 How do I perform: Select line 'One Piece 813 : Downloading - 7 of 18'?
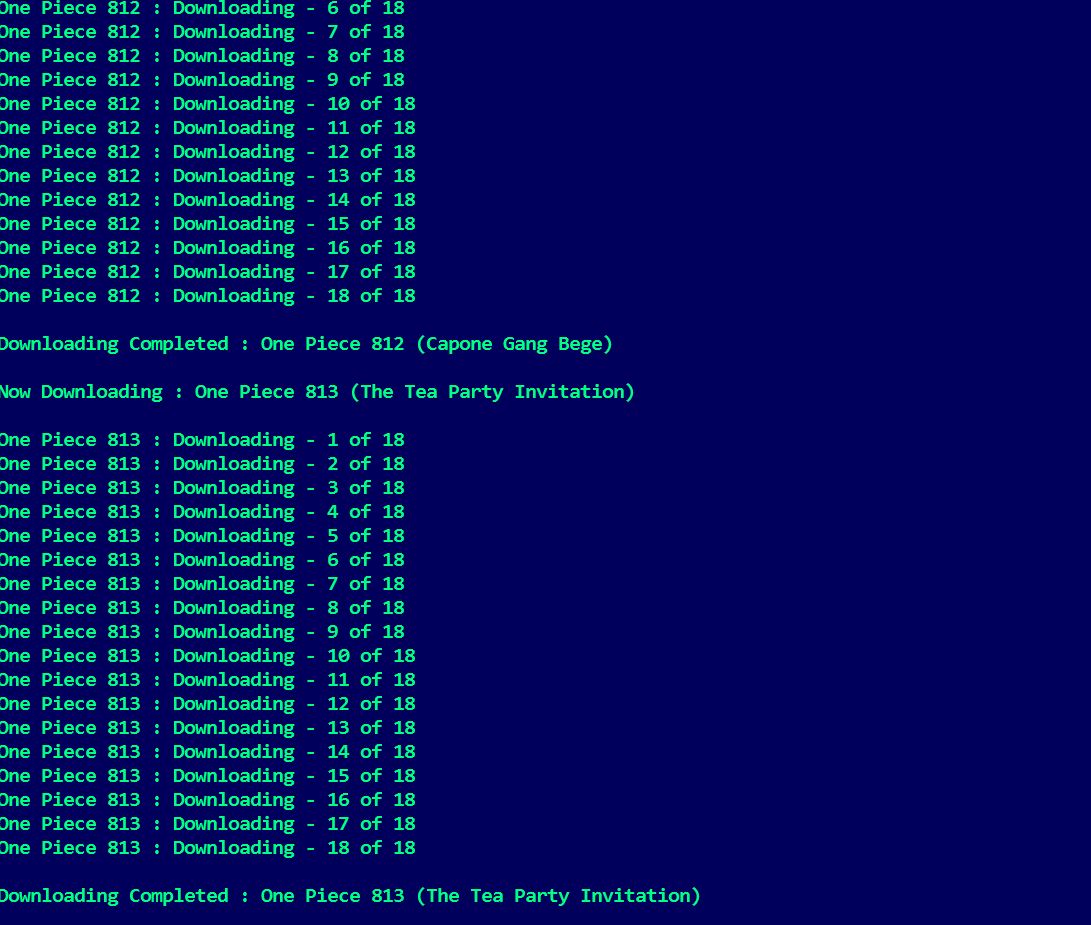(202, 584)
